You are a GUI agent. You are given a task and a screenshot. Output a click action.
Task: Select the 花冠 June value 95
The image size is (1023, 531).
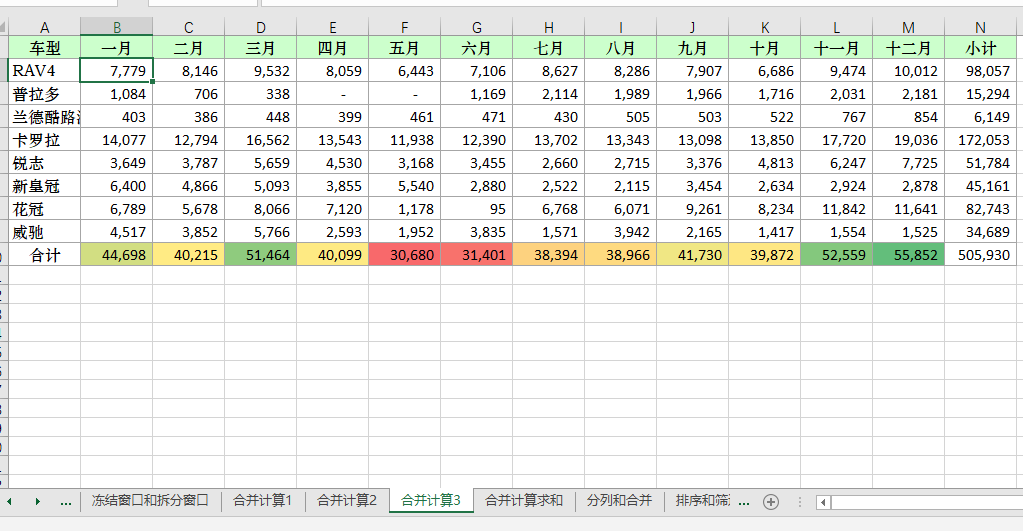tap(477, 209)
